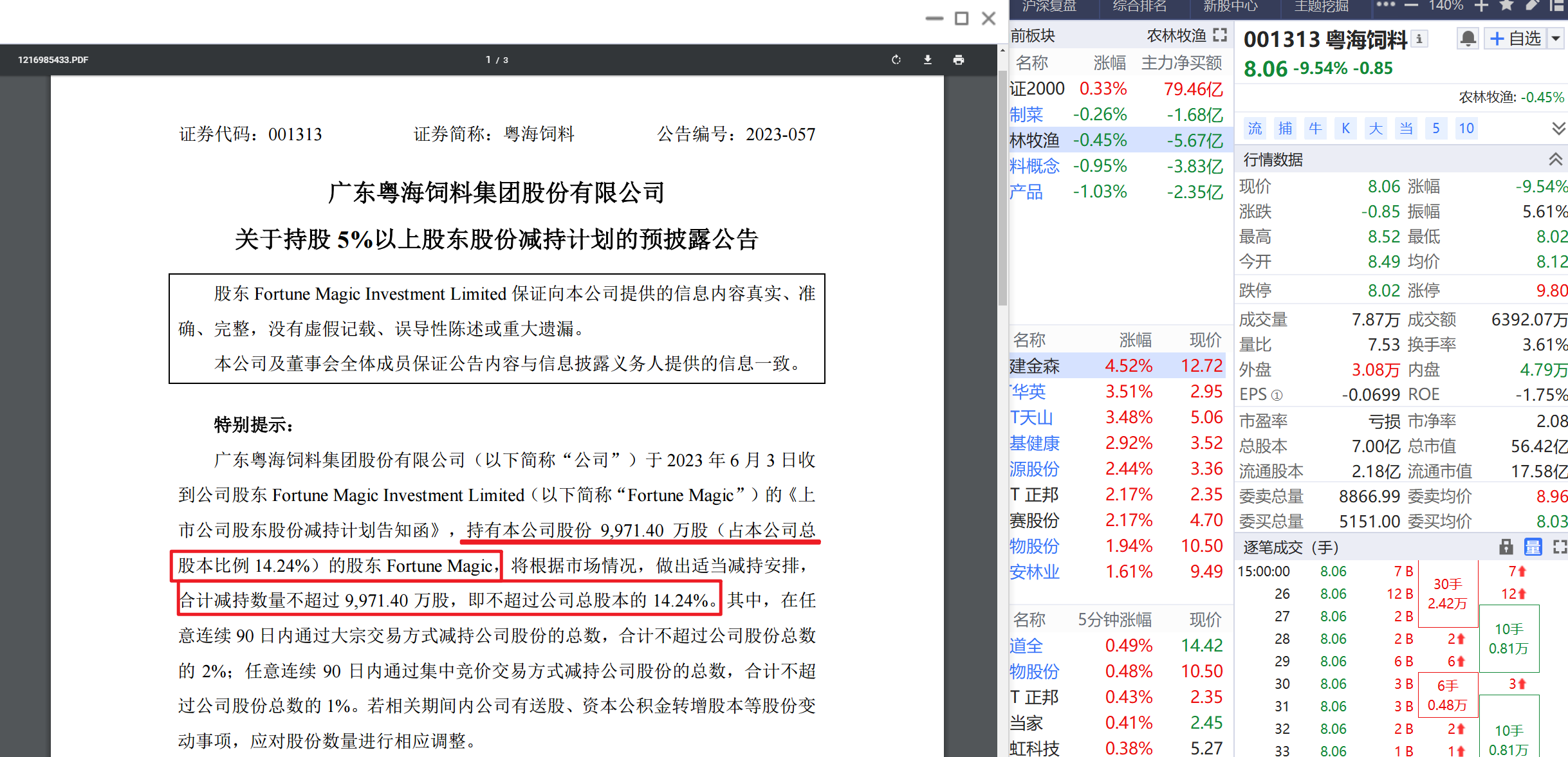Screen dimensions: 1568x757
Task: Open the 道全 stock link
Action: (1026, 646)
